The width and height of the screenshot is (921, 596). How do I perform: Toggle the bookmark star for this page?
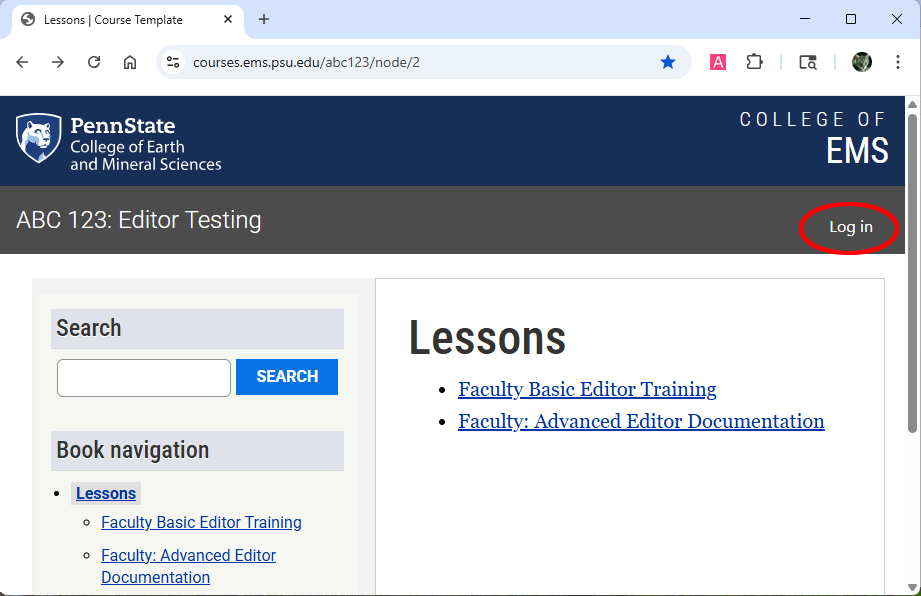coord(668,62)
